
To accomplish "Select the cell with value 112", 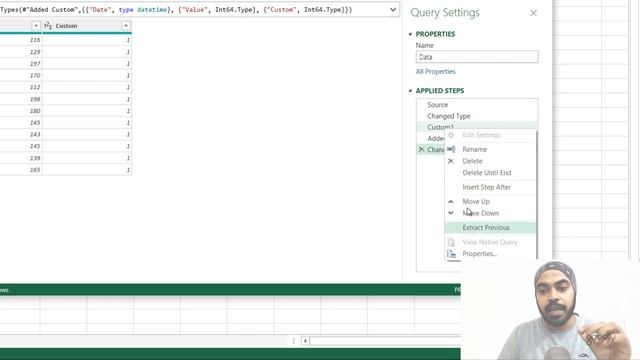I will click(x=21, y=87).
